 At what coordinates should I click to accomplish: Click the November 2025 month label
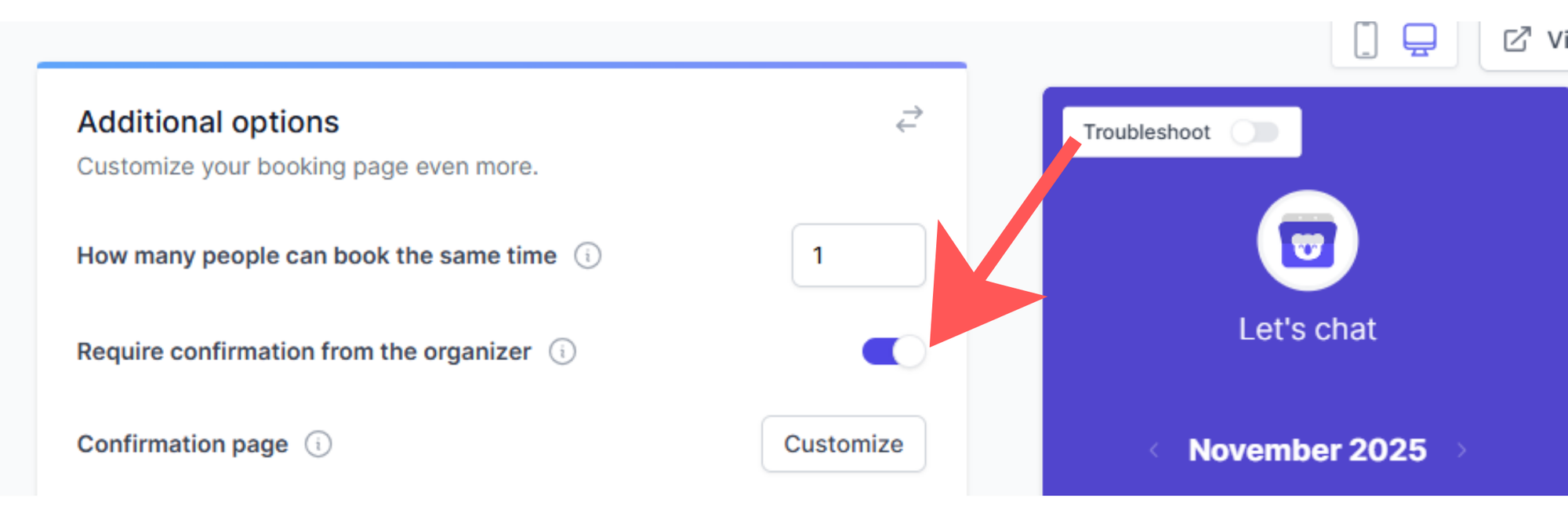pos(1307,450)
